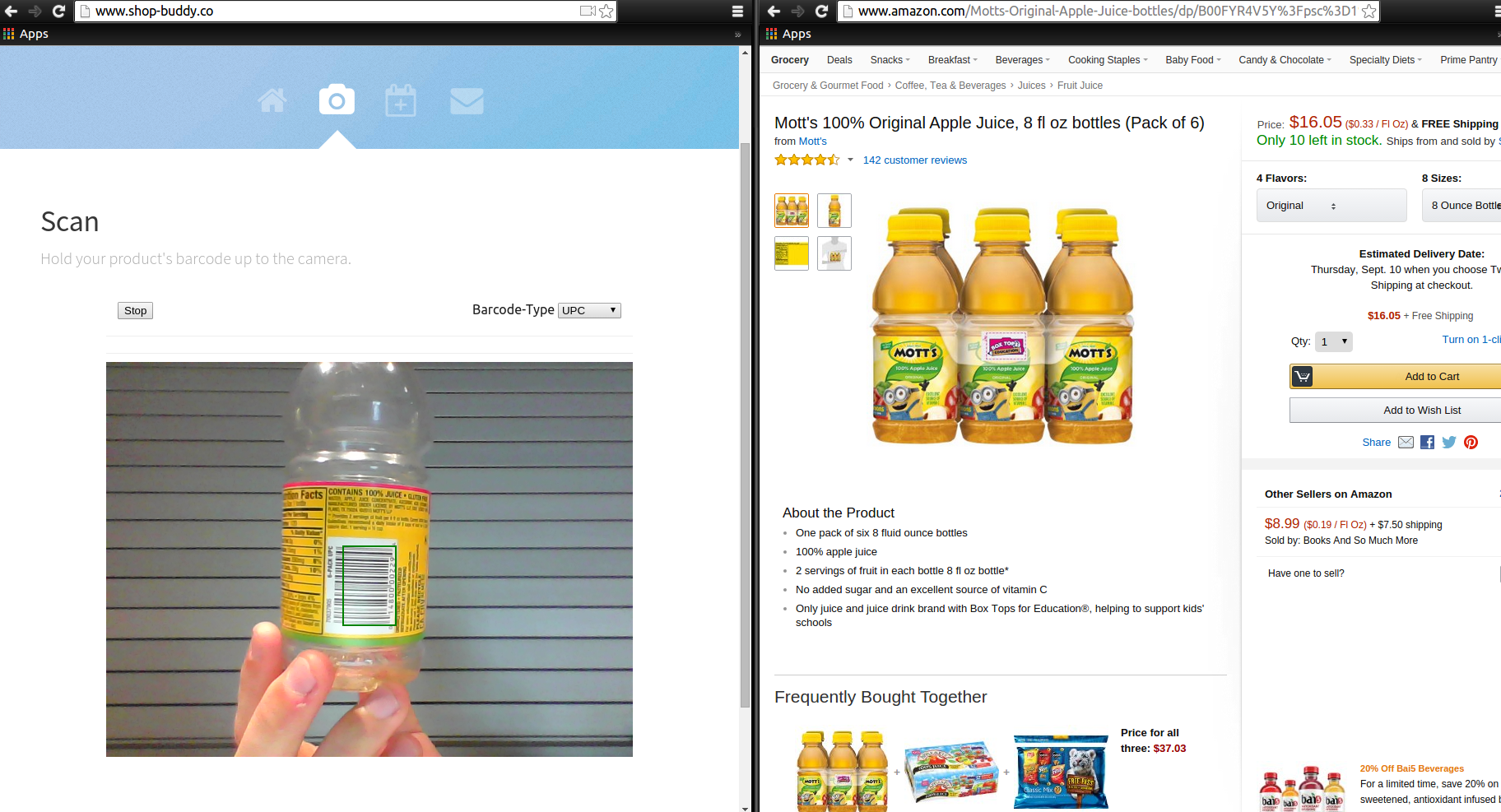Share product on Pinterest

1471,443
